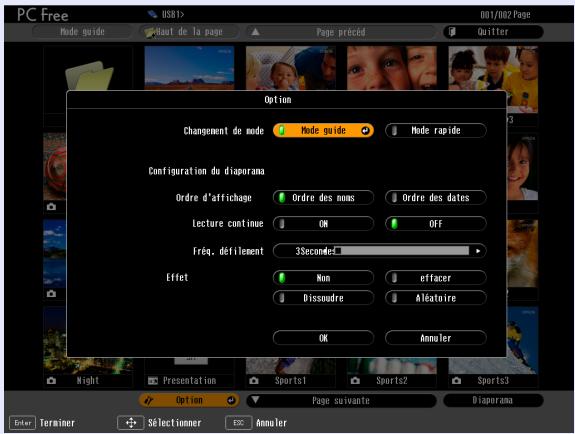The image size is (575, 434).
Task: Click the Sports3 file label
Action: (x=493, y=381)
